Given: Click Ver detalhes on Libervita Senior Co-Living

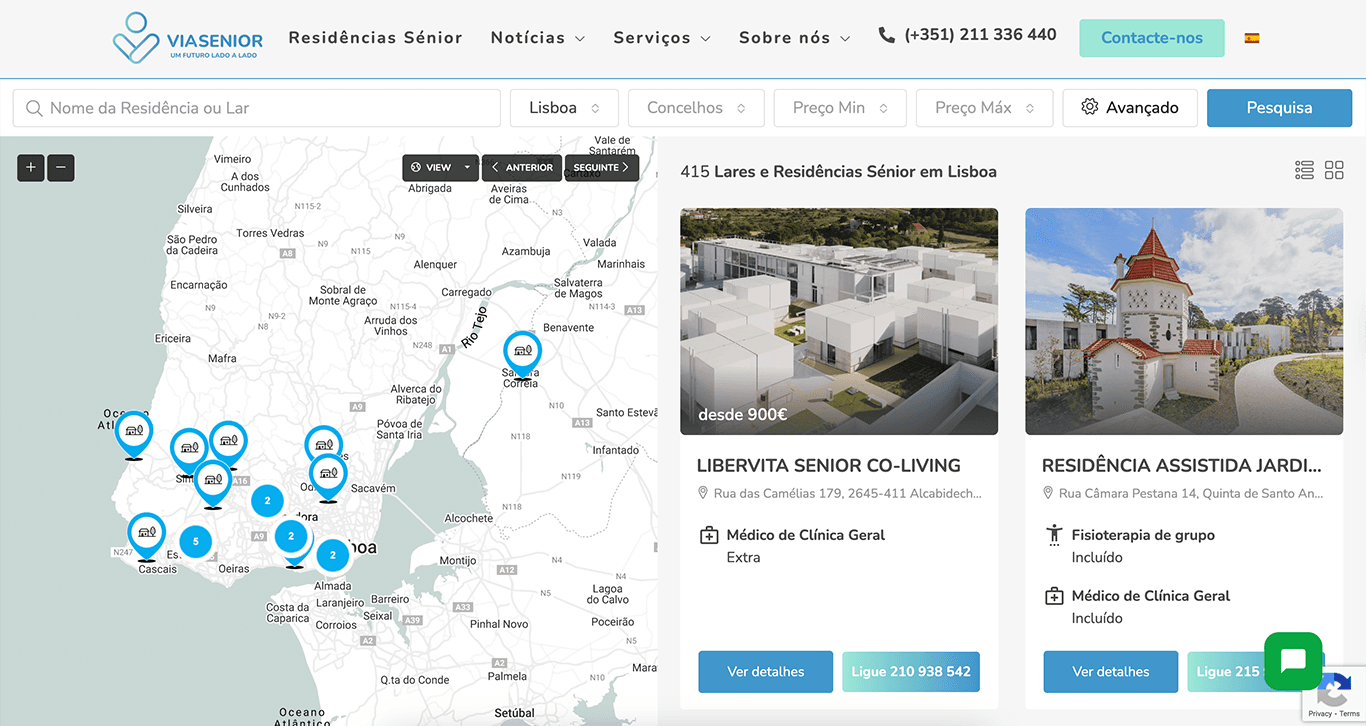Looking at the screenshot, I should coord(765,671).
